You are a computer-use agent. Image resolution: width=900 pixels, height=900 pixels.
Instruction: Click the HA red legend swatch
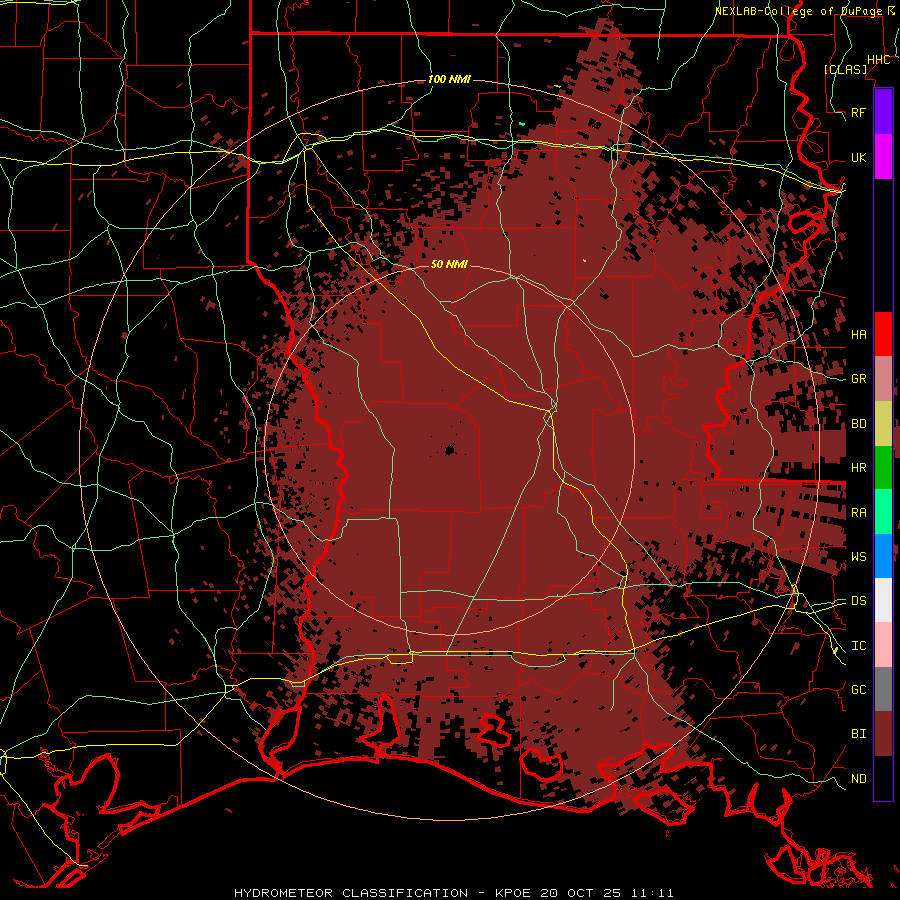point(883,334)
